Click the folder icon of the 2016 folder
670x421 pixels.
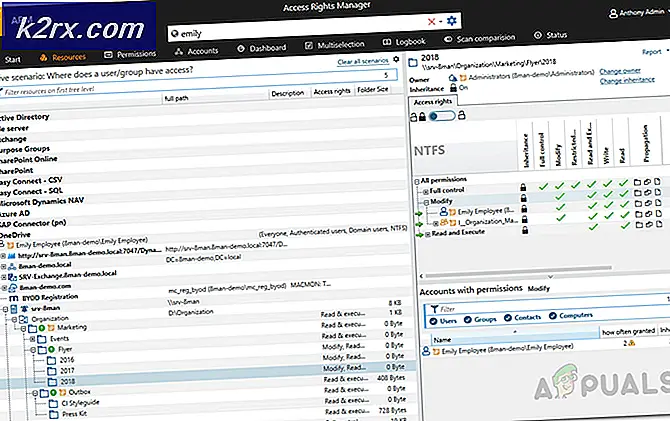click(51, 360)
